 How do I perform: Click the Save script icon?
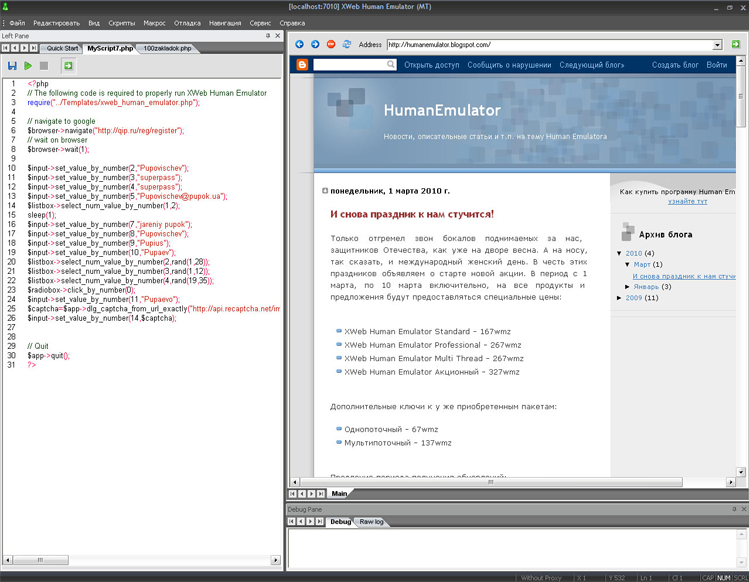coord(12,66)
